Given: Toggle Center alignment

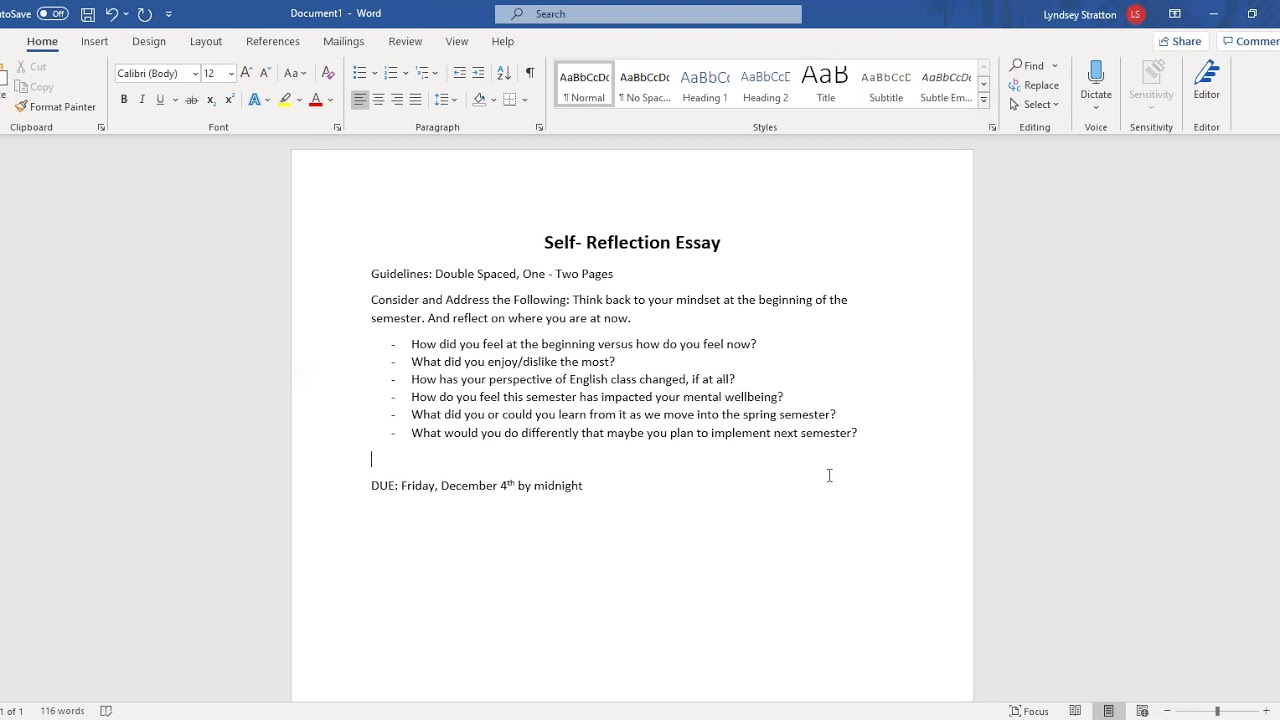Looking at the screenshot, I should point(379,100).
